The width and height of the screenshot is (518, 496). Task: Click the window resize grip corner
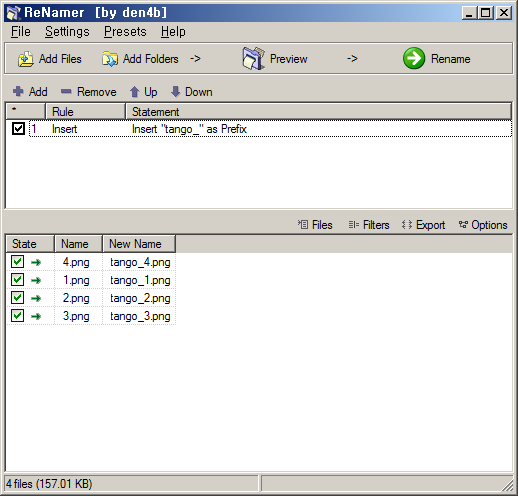click(x=507, y=485)
